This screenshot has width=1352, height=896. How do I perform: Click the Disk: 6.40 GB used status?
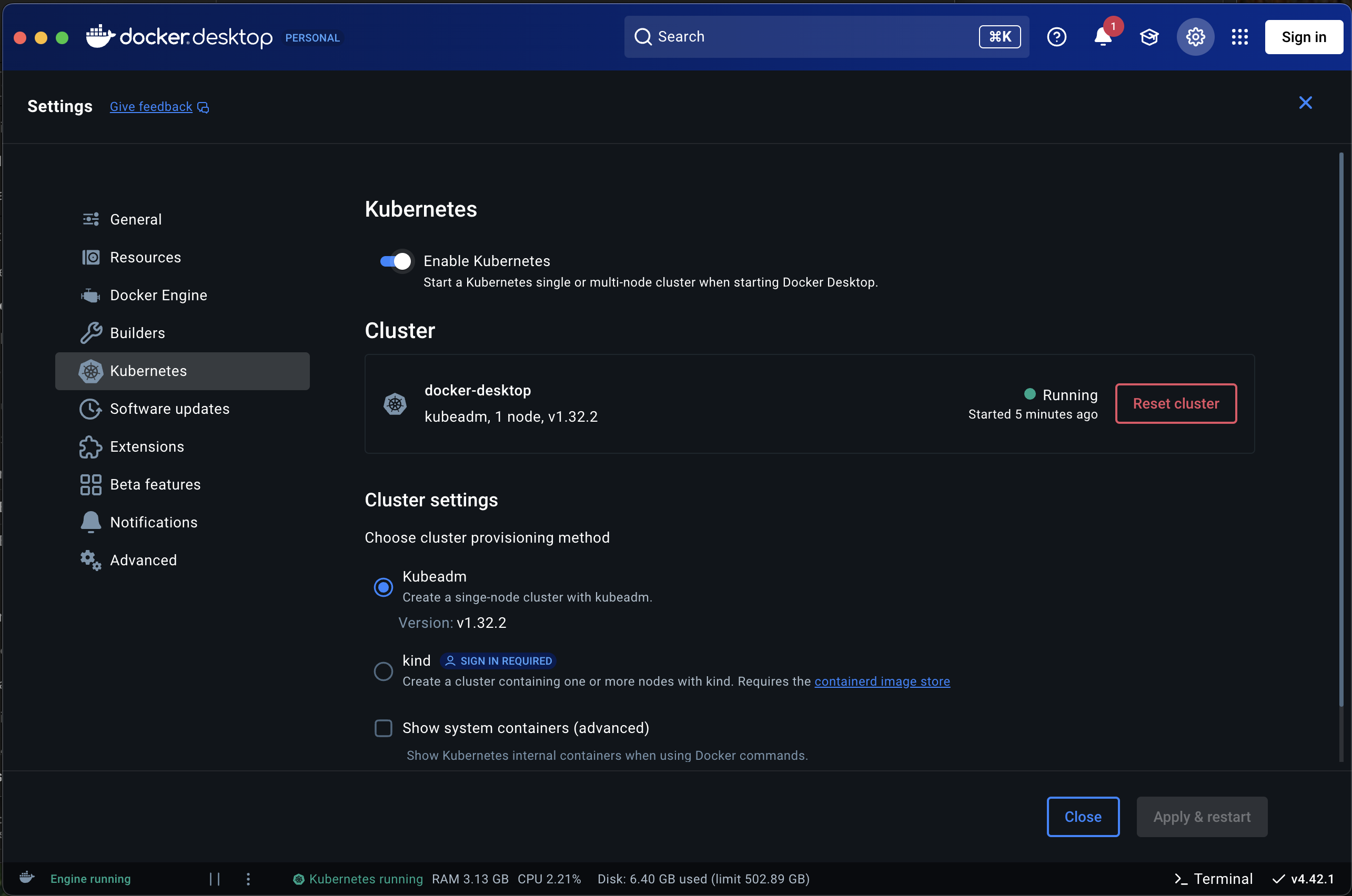pos(703,879)
